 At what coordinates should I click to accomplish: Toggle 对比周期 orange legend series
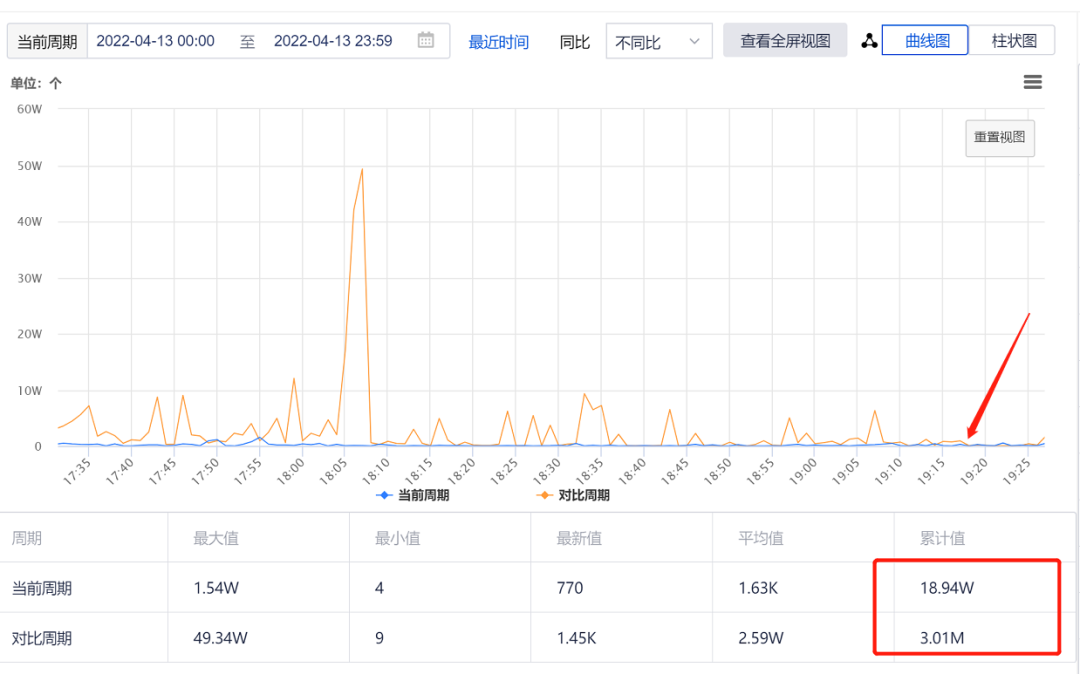(573, 495)
